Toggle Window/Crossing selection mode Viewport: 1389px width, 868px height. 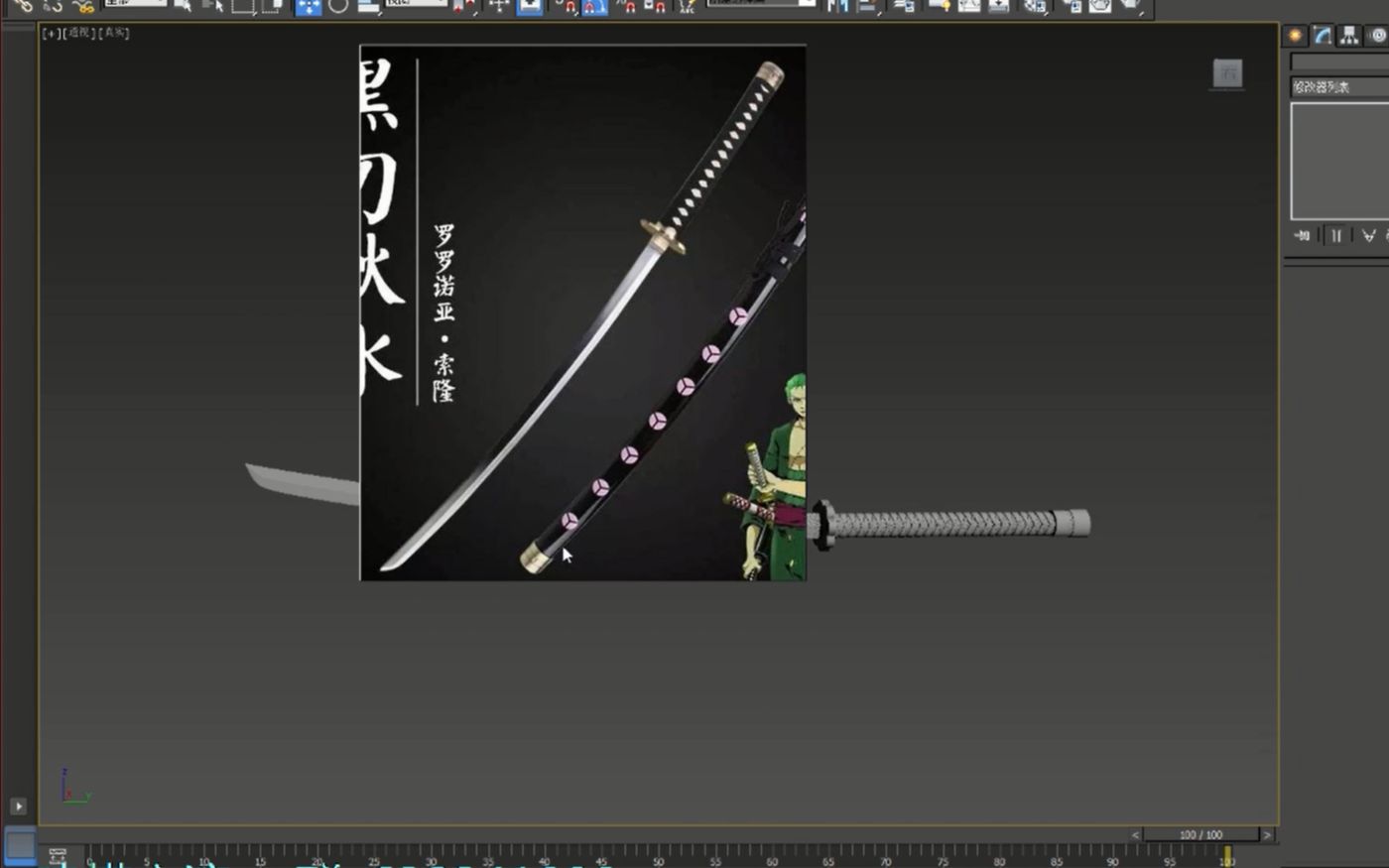271,6
